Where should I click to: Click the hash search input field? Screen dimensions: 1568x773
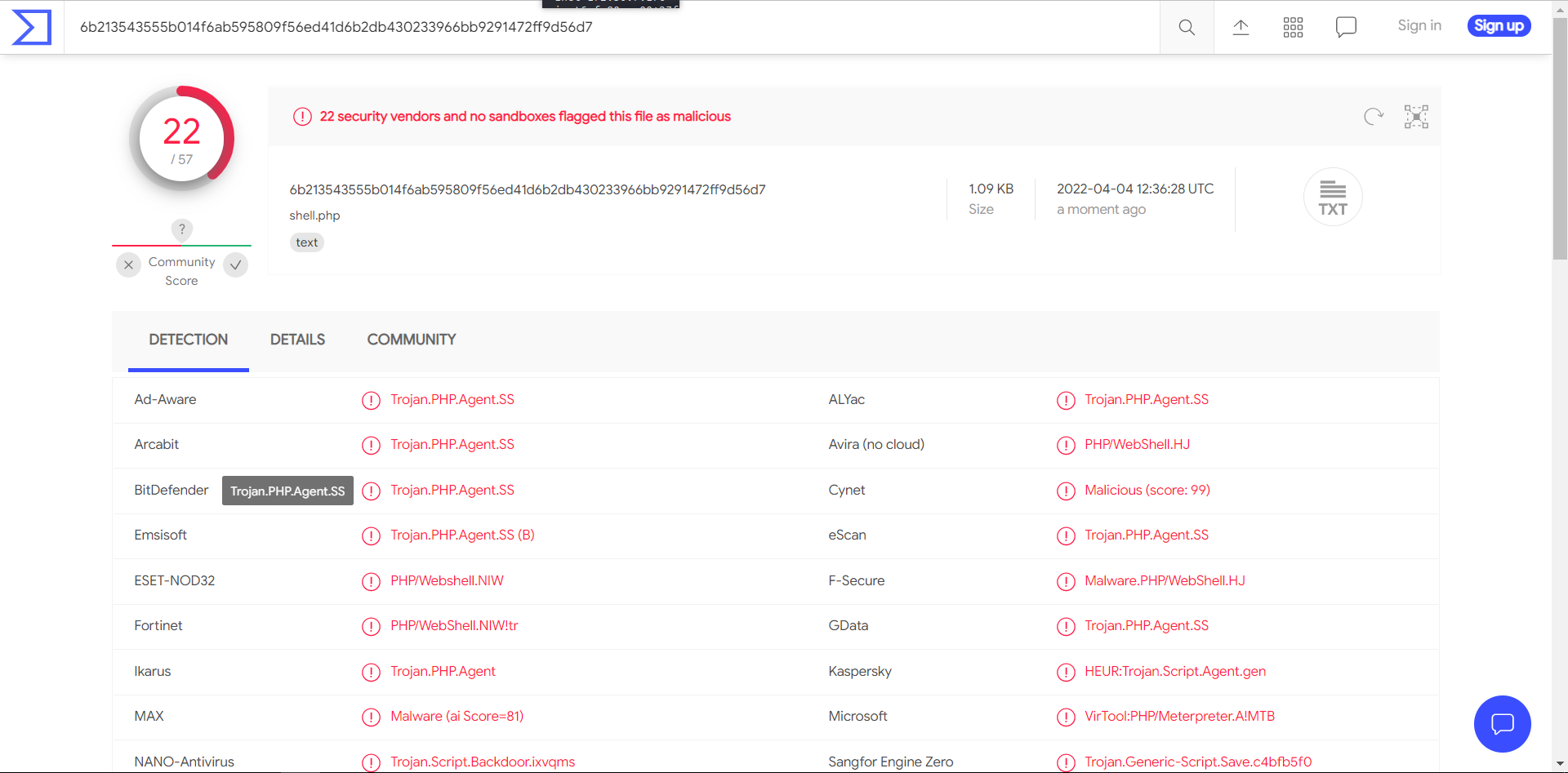[x=612, y=27]
